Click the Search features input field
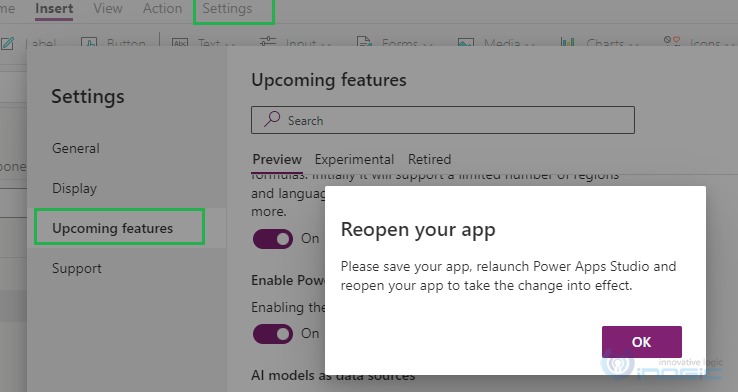Viewport: 738px width, 392px height. [443, 120]
